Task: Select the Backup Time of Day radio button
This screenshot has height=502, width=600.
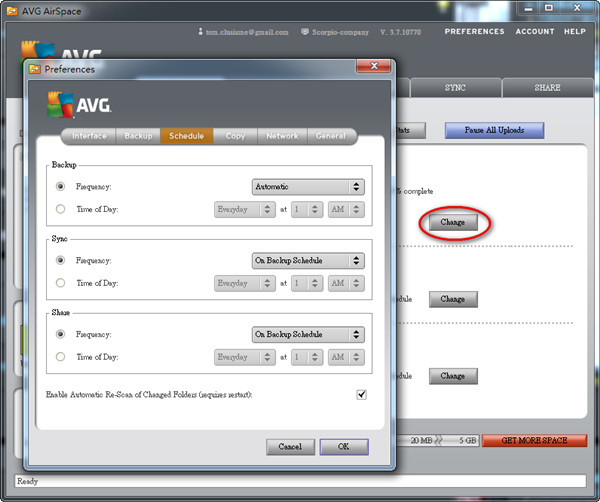Action: 60,209
